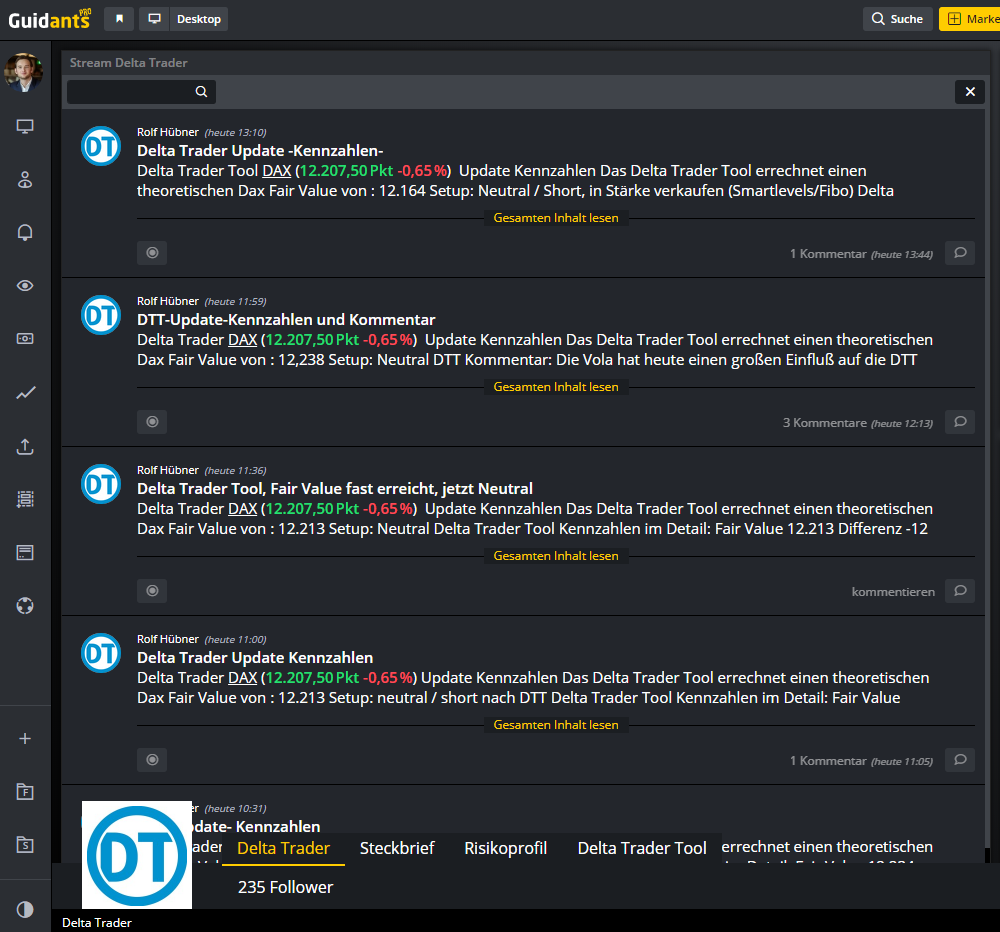Open the watchlist eye icon in sidebar
1000x932 pixels.
(x=25, y=285)
